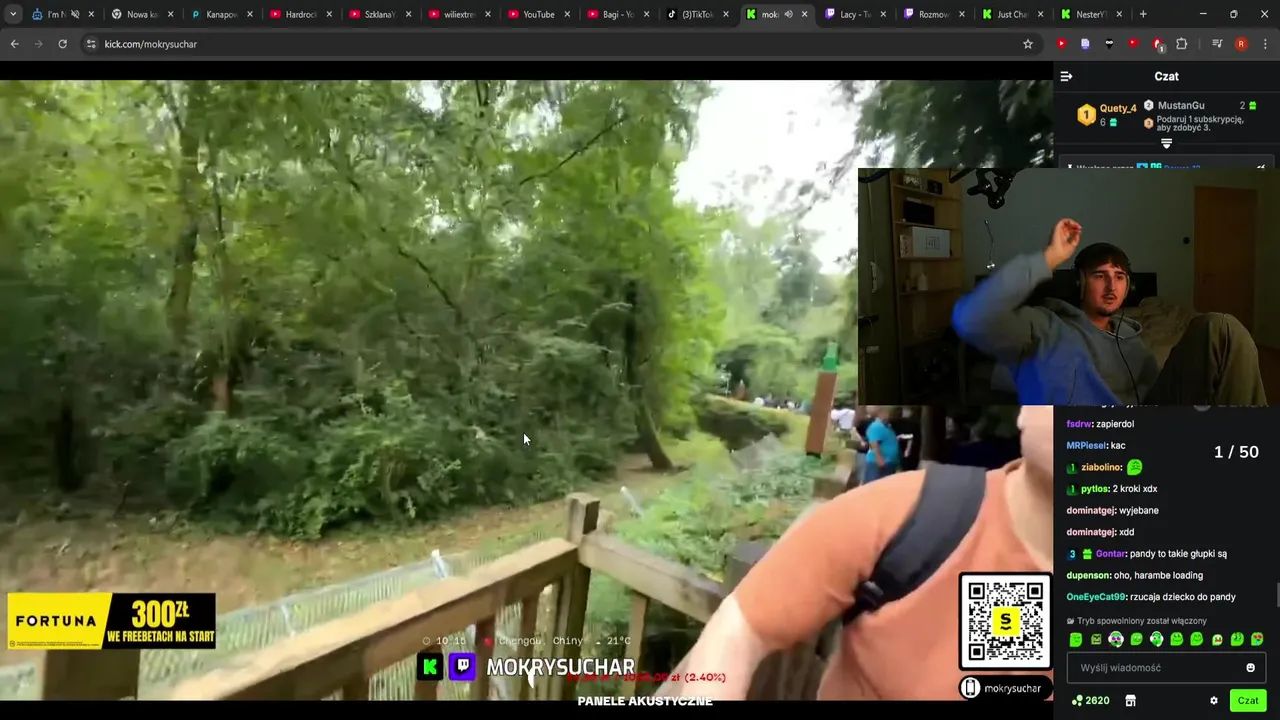Image resolution: width=1280 pixels, height=720 pixels.
Task: Open chat user fsdrw's profile
Action: click(1081, 424)
